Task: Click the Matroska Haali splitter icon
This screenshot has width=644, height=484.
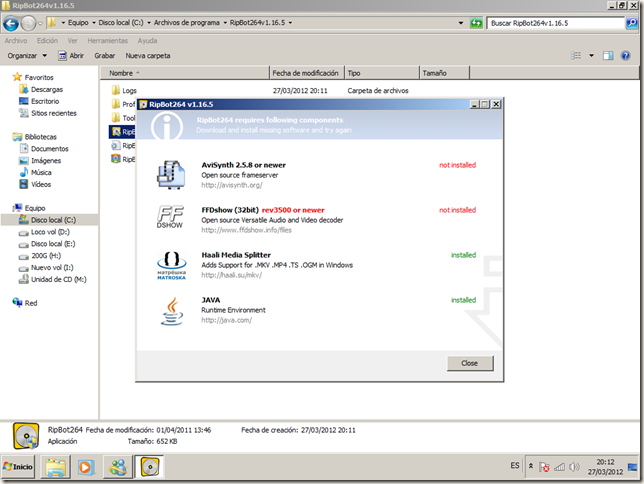Action: pos(171,266)
